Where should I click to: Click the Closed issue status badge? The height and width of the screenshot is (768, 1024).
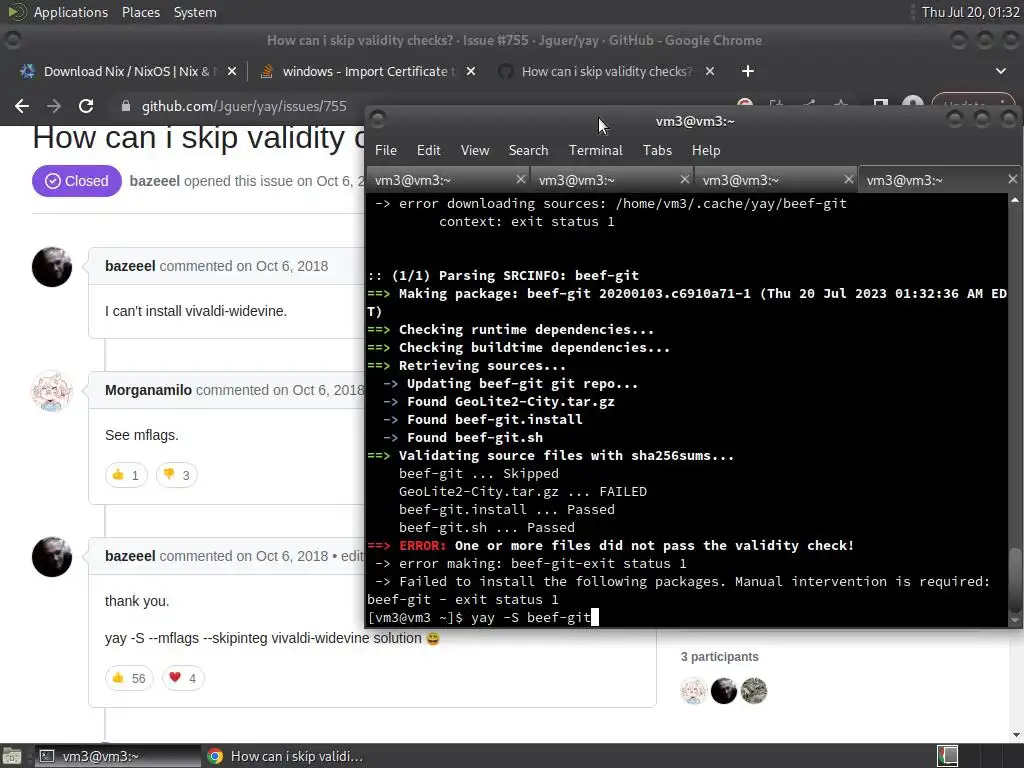[x=76, y=181]
